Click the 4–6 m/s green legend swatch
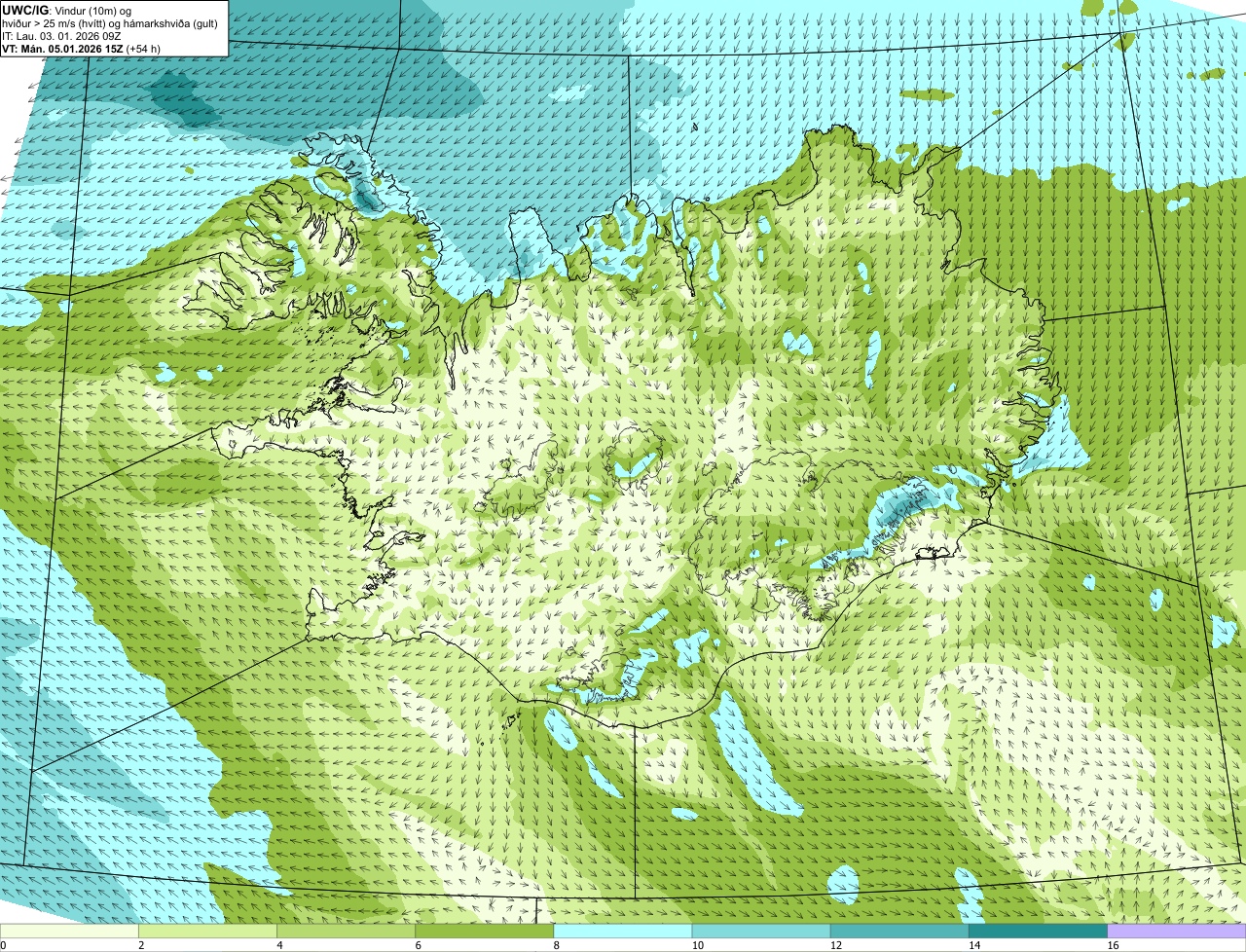 pyautogui.click(x=346, y=932)
